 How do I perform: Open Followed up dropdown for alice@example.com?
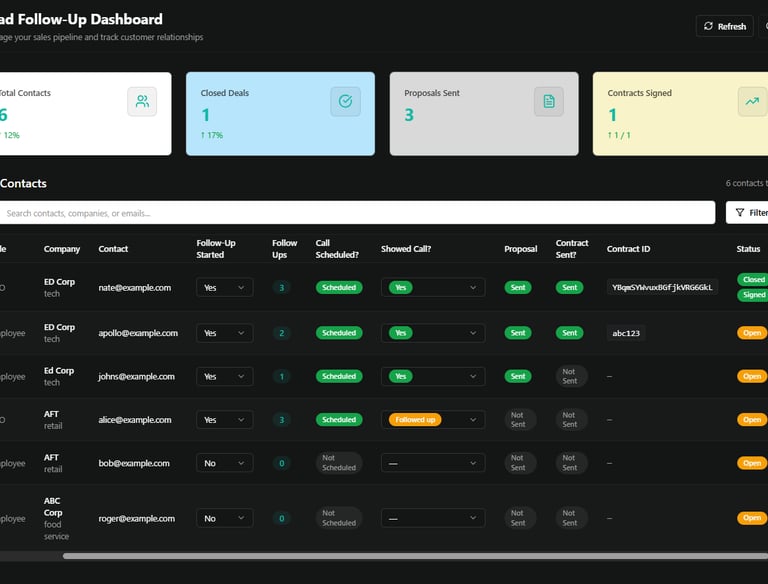pos(433,420)
